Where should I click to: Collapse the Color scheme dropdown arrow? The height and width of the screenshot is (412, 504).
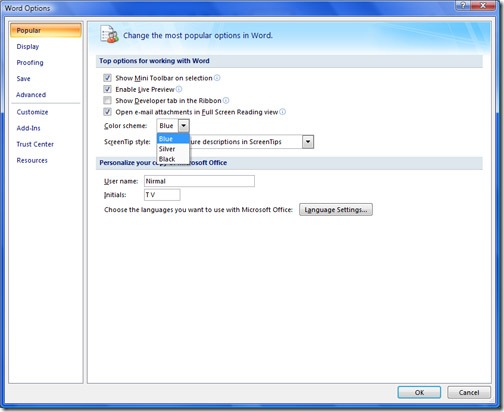[184, 126]
